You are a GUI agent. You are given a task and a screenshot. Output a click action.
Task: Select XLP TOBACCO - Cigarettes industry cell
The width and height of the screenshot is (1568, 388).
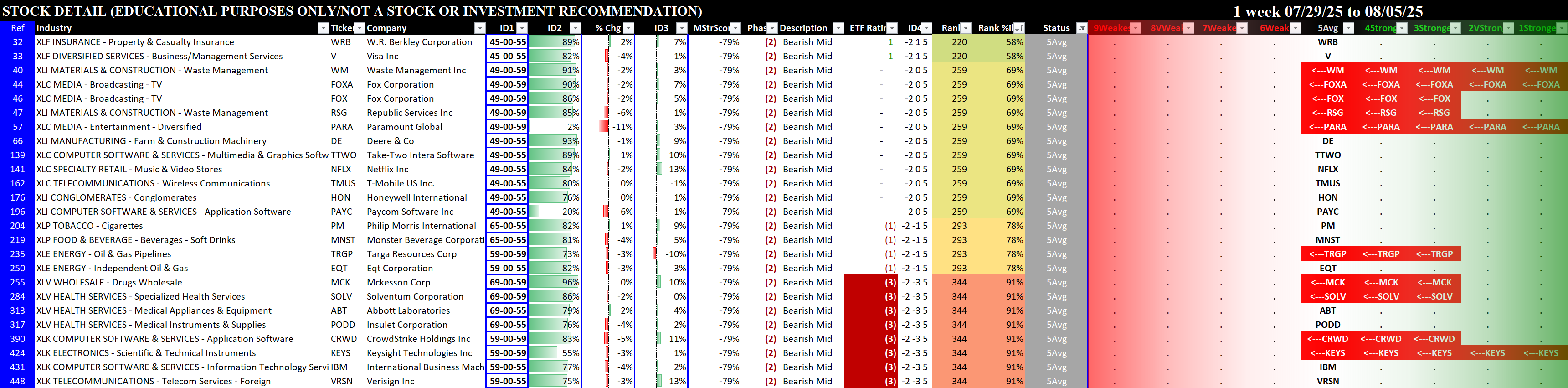click(x=182, y=226)
